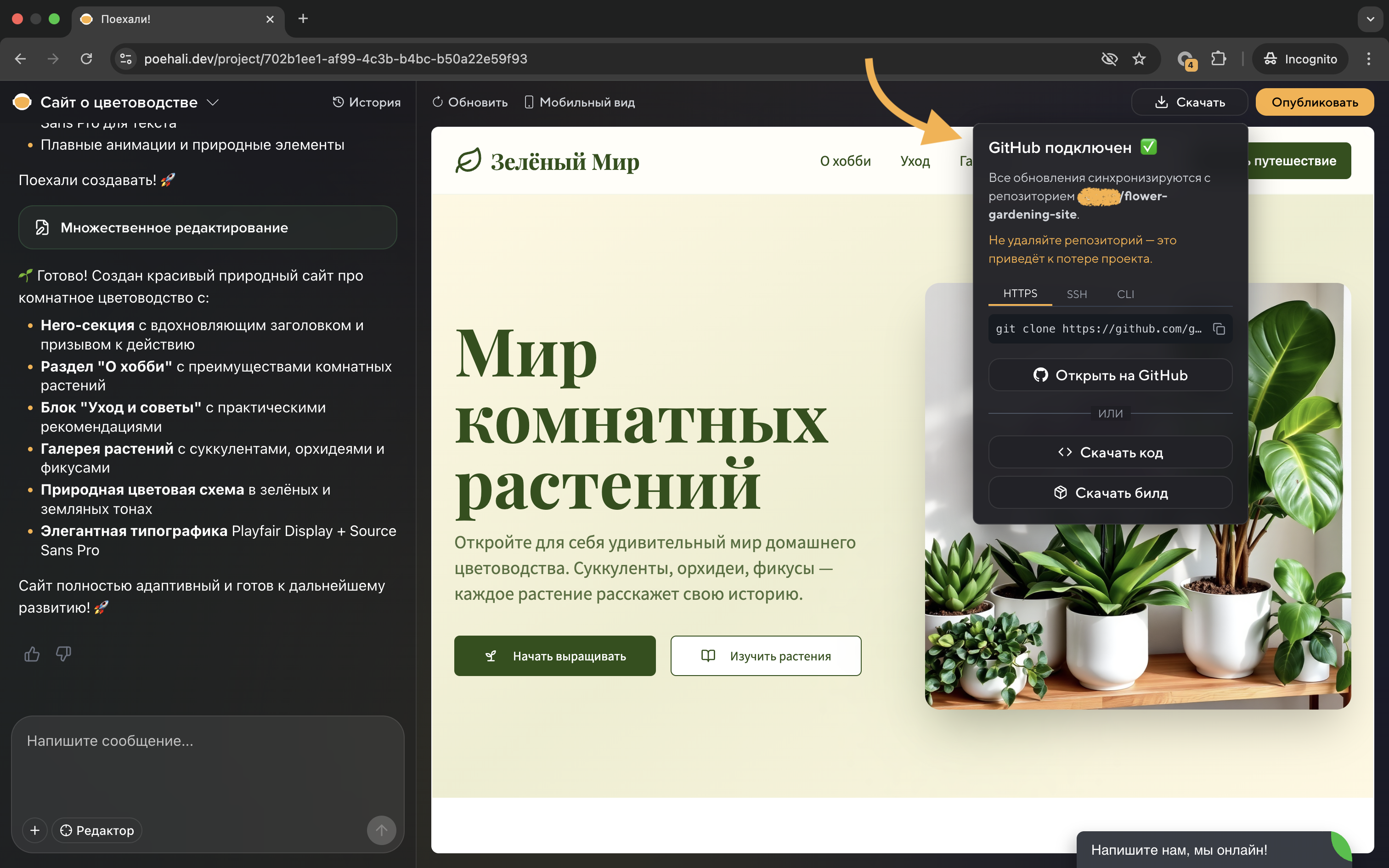Switch to the SSH tab in GitHub popup
This screenshot has width=1389, height=868.
tap(1077, 294)
